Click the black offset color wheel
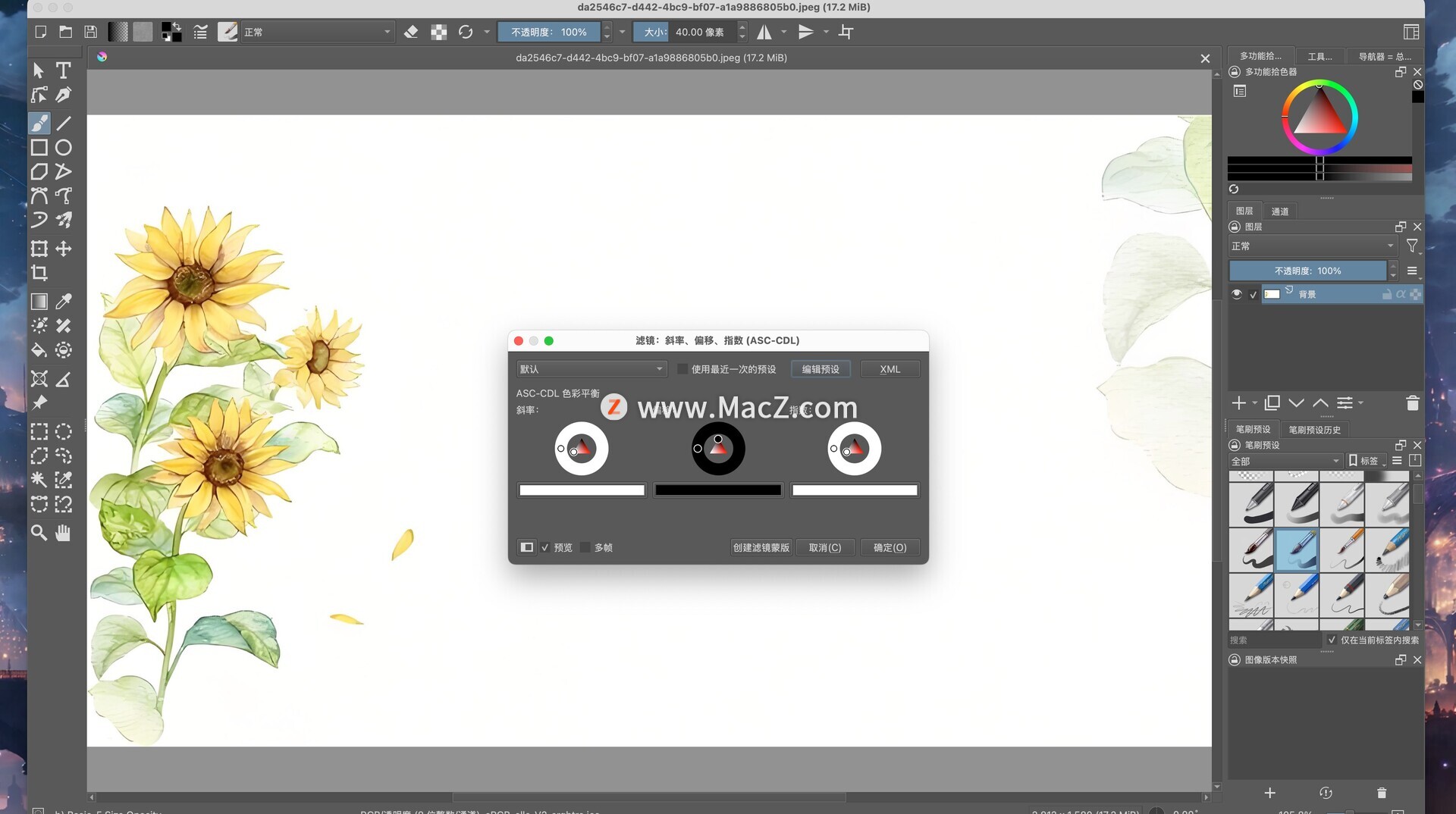 [718, 449]
